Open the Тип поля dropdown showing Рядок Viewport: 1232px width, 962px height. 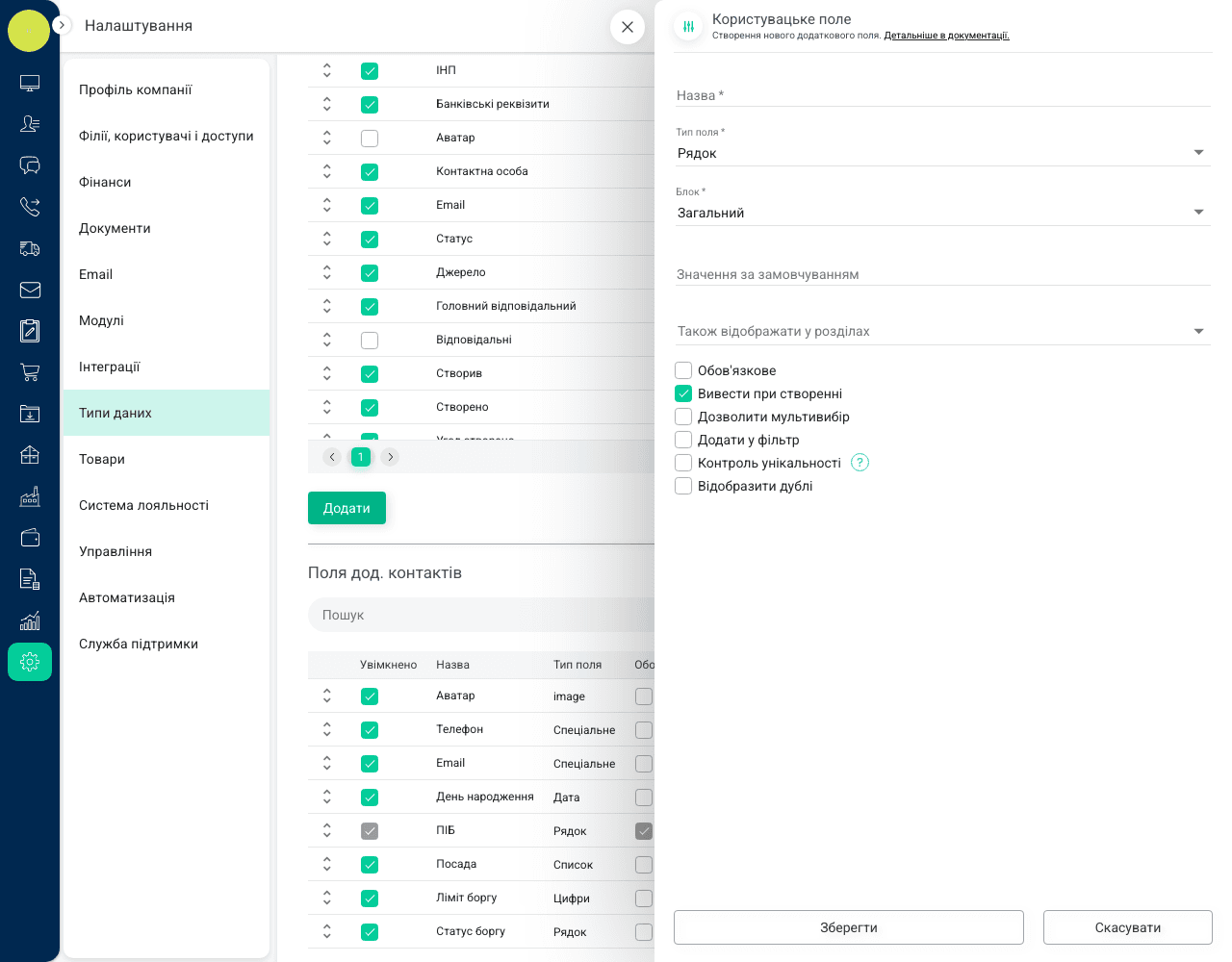coord(943,153)
